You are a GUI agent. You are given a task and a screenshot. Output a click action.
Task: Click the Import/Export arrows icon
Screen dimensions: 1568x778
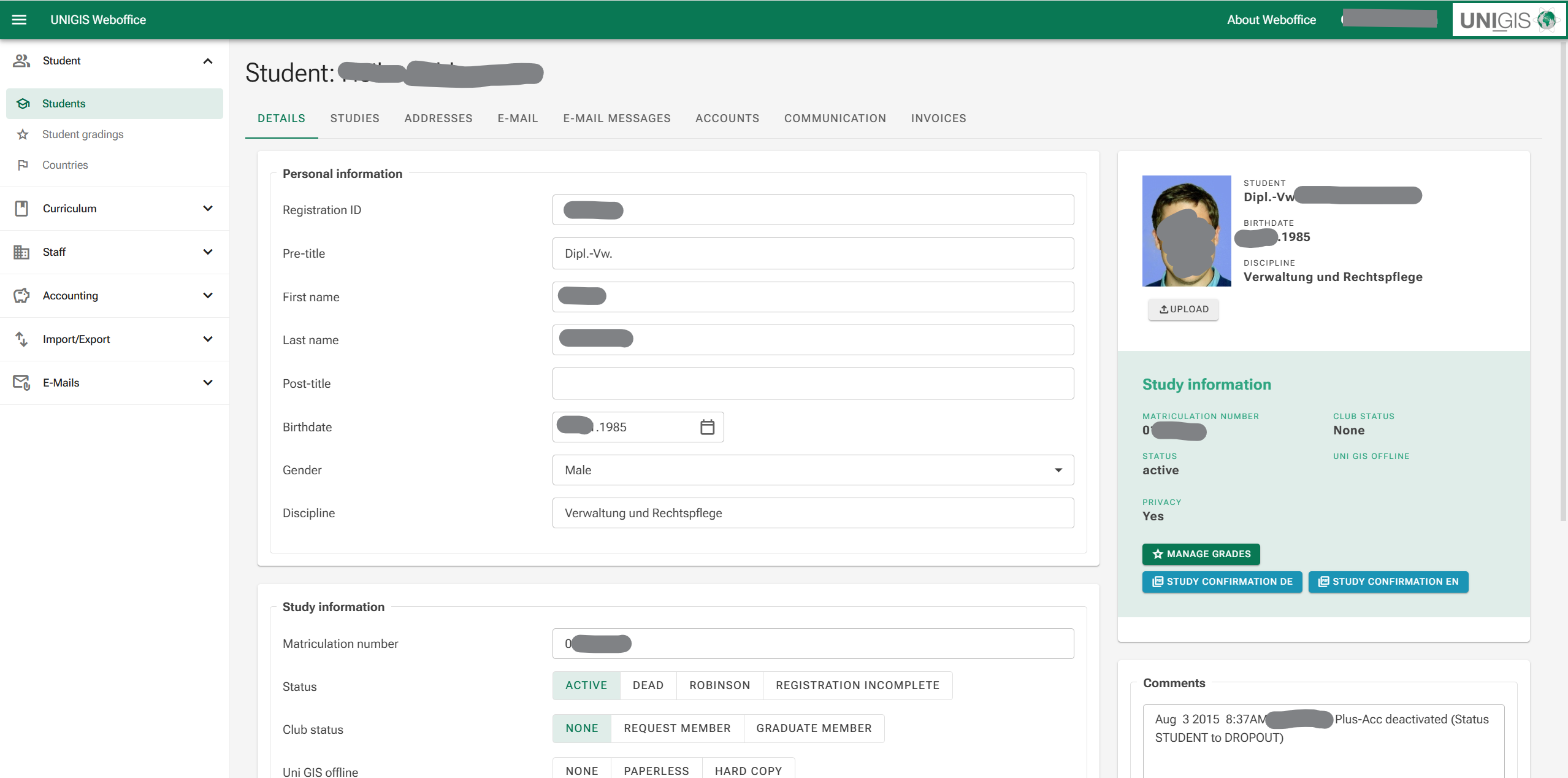pos(21,339)
